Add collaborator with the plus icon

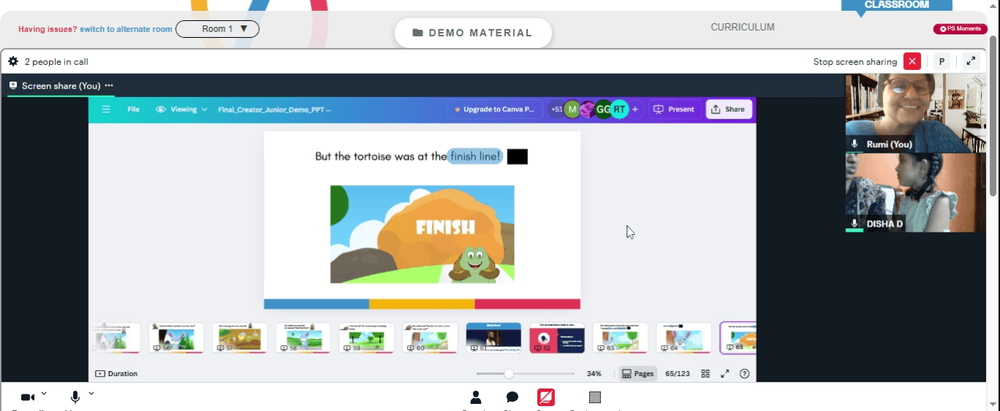coord(635,109)
